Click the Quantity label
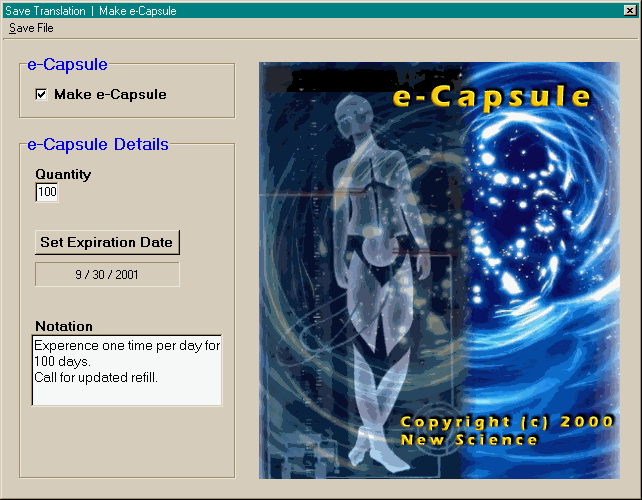The image size is (642, 500). pyautogui.click(x=63, y=174)
